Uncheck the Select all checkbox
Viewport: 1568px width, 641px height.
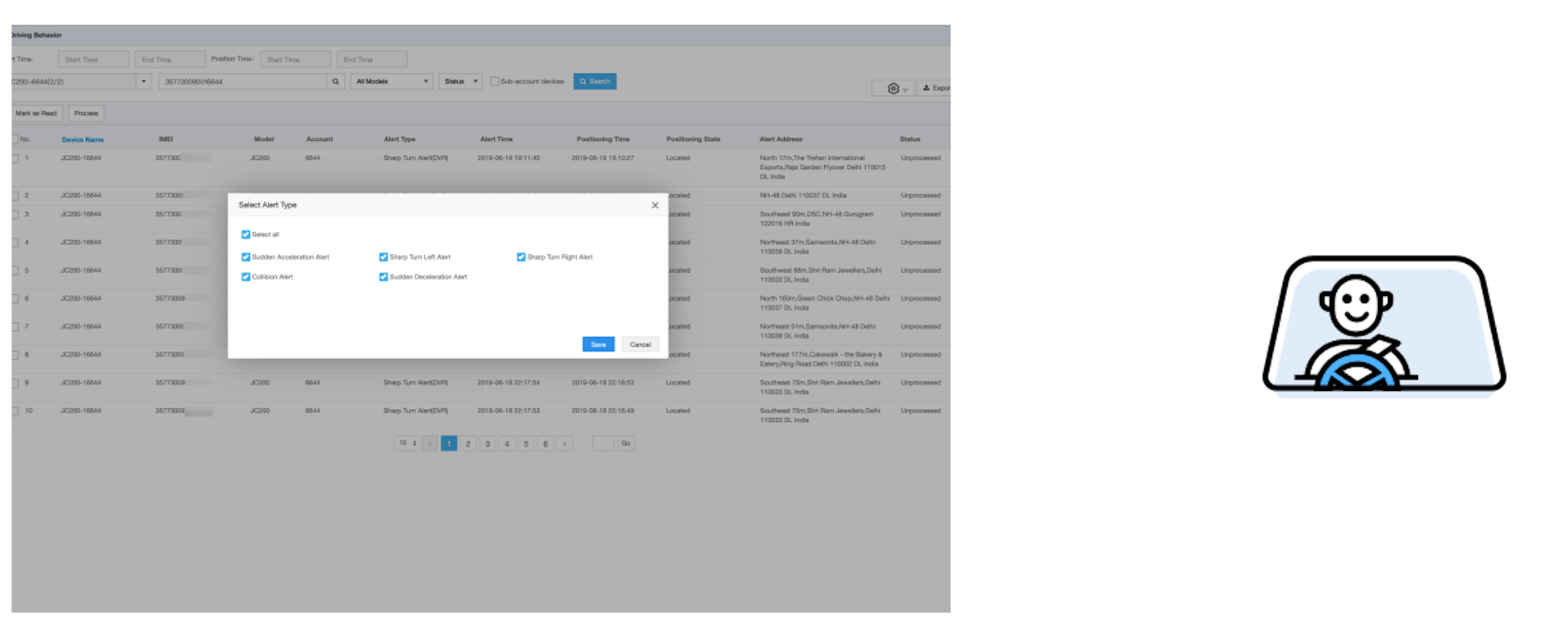pos(246,234)
